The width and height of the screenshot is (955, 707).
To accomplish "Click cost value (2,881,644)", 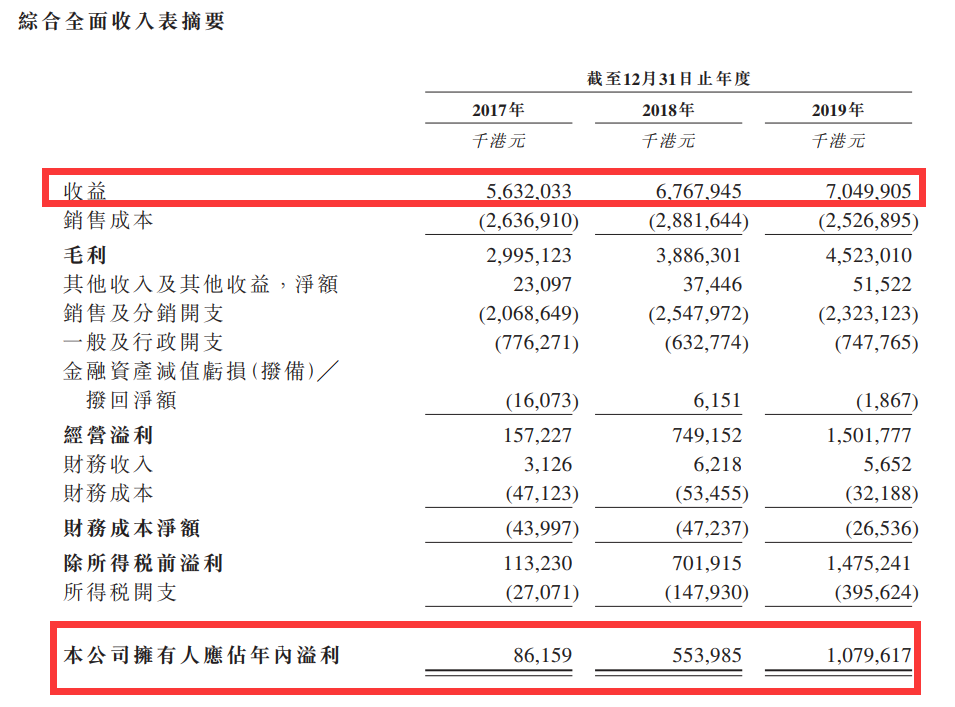I will pos(699,220).
